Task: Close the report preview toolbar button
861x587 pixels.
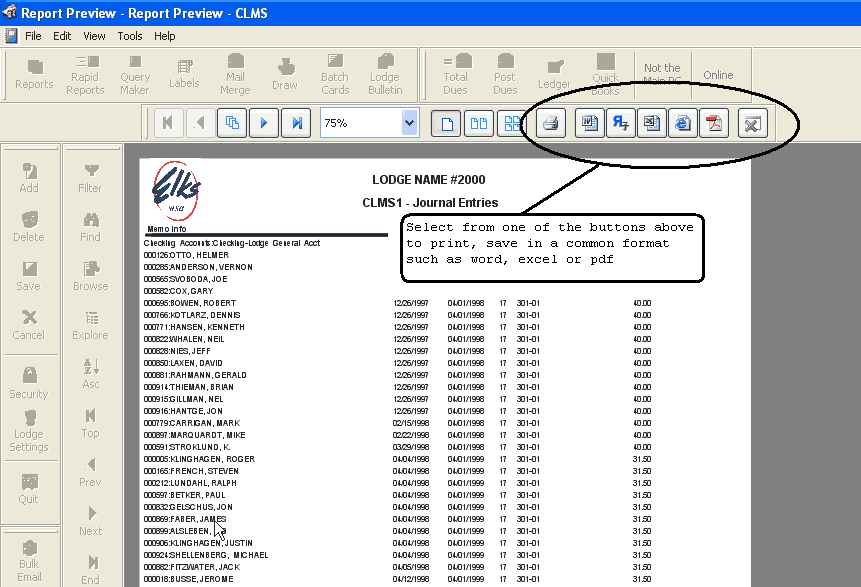Action: (753, 123)
